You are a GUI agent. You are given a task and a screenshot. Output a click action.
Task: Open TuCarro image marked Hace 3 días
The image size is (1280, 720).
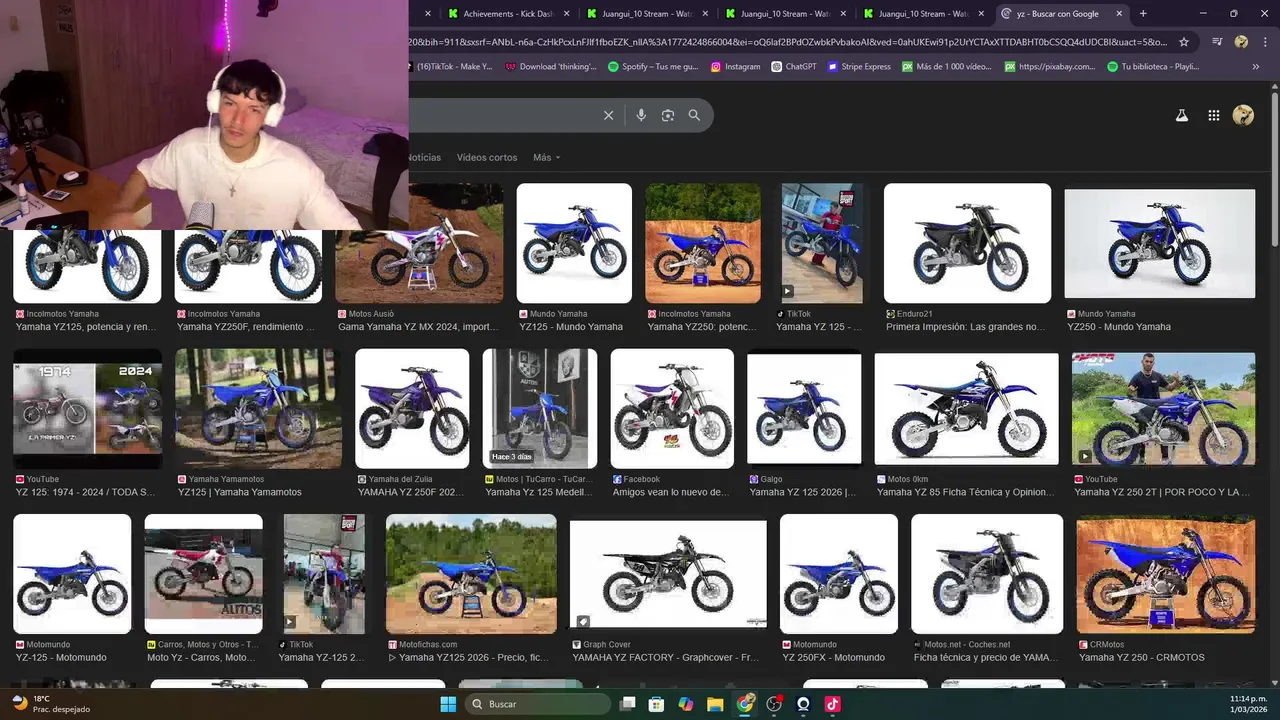(x=540, y=408)
